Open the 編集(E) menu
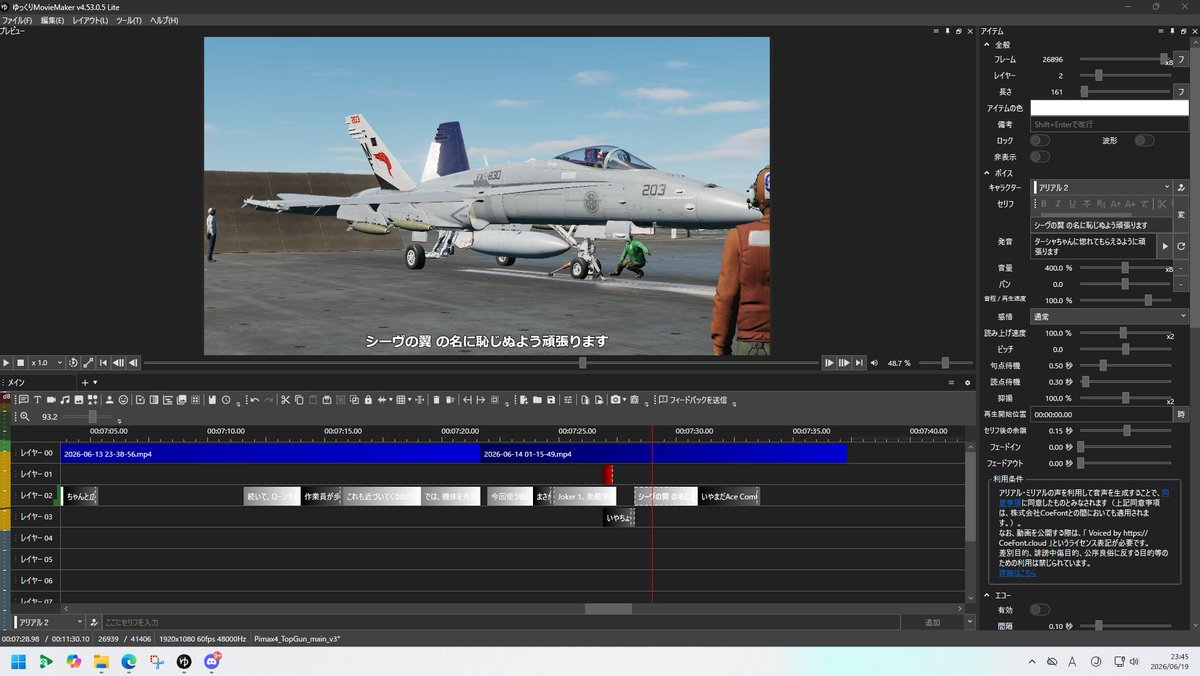This screenshot has height=676, width=1200. [x=52, y=20]
